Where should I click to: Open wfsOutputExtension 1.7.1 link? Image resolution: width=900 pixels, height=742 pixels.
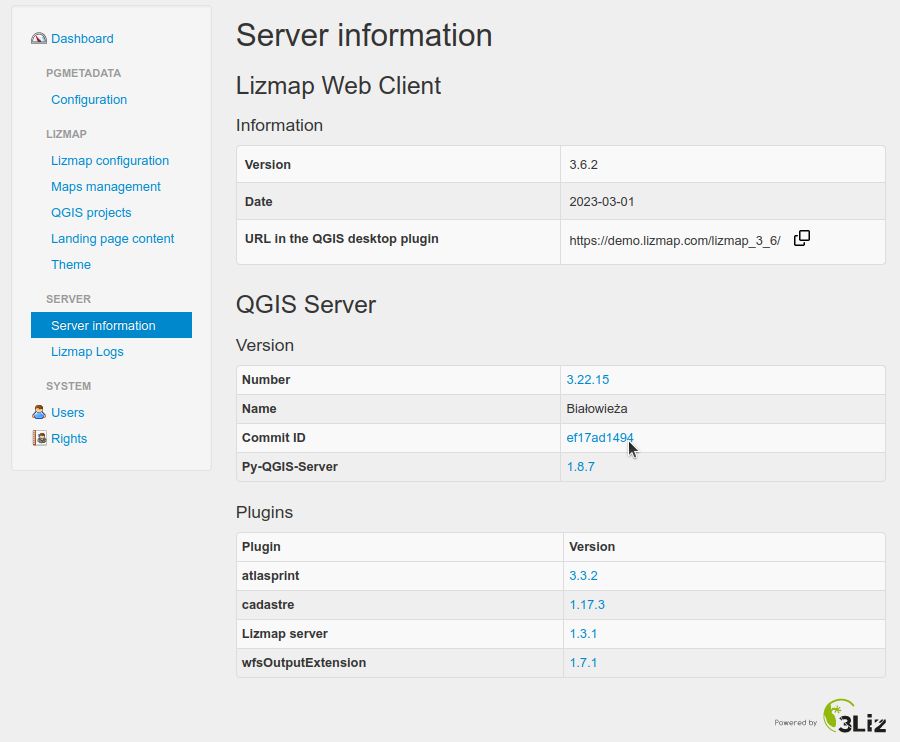pyautogui.click(x=583, y=663)
